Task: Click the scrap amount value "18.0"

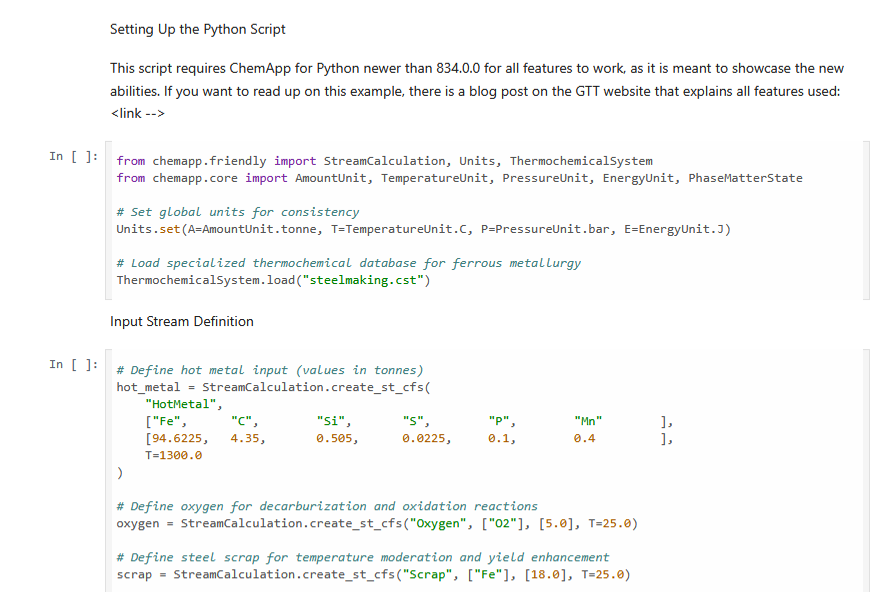Action: 545,574
